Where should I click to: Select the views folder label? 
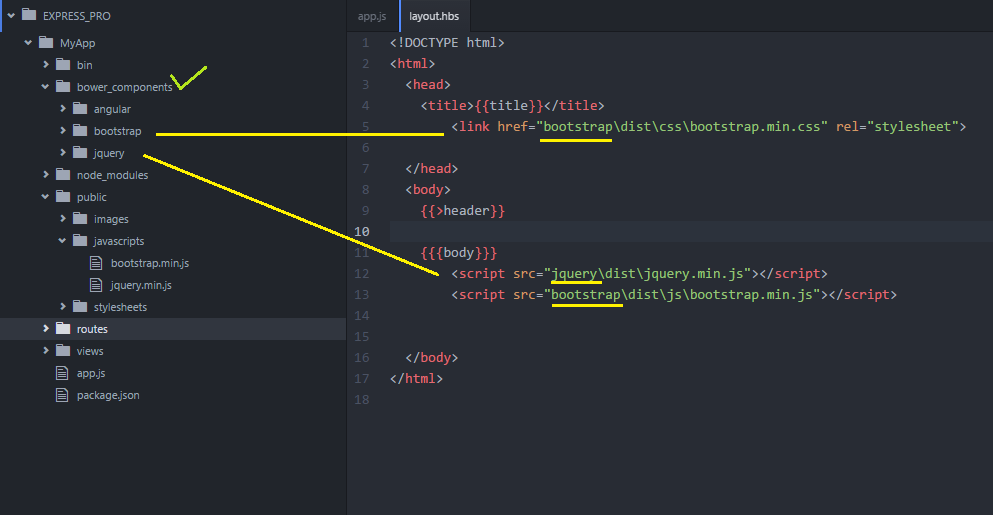point(90,351)
